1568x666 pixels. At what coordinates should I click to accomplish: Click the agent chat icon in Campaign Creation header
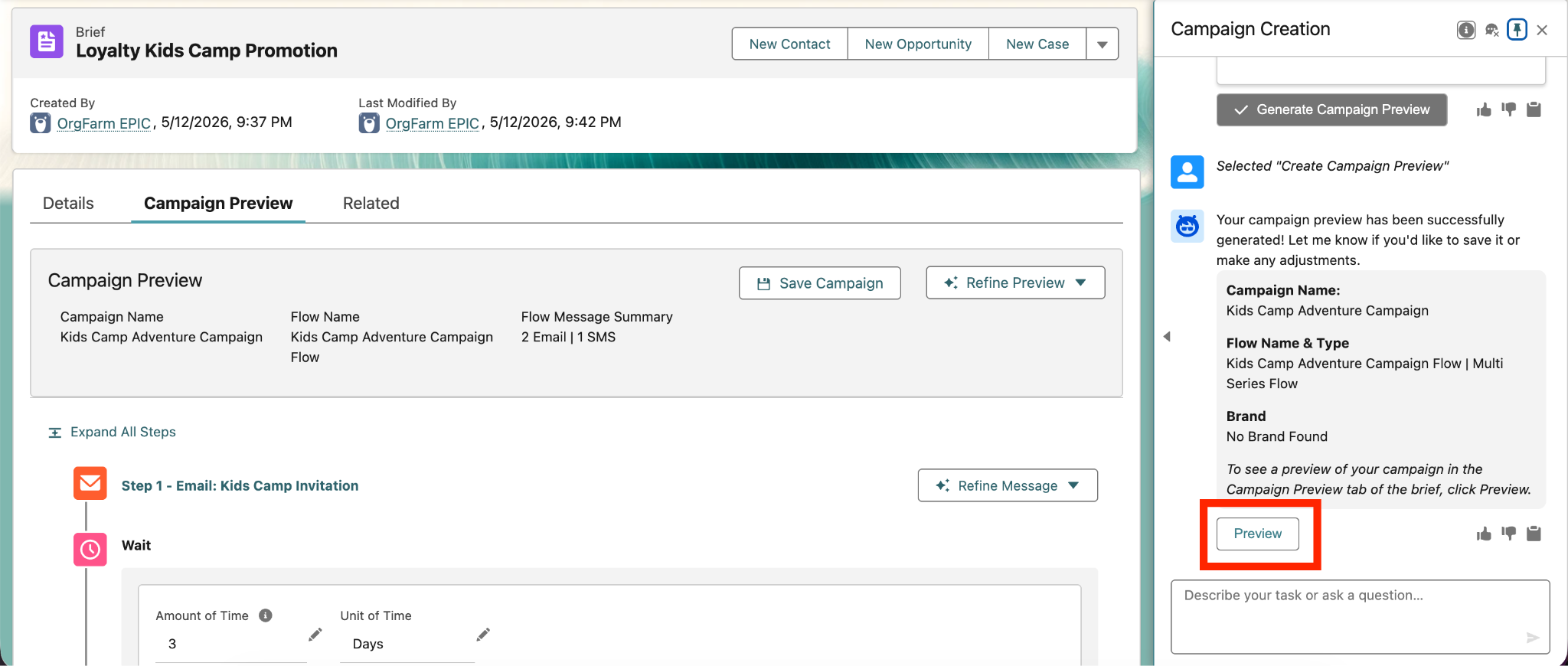click(x=1491, y=30)
